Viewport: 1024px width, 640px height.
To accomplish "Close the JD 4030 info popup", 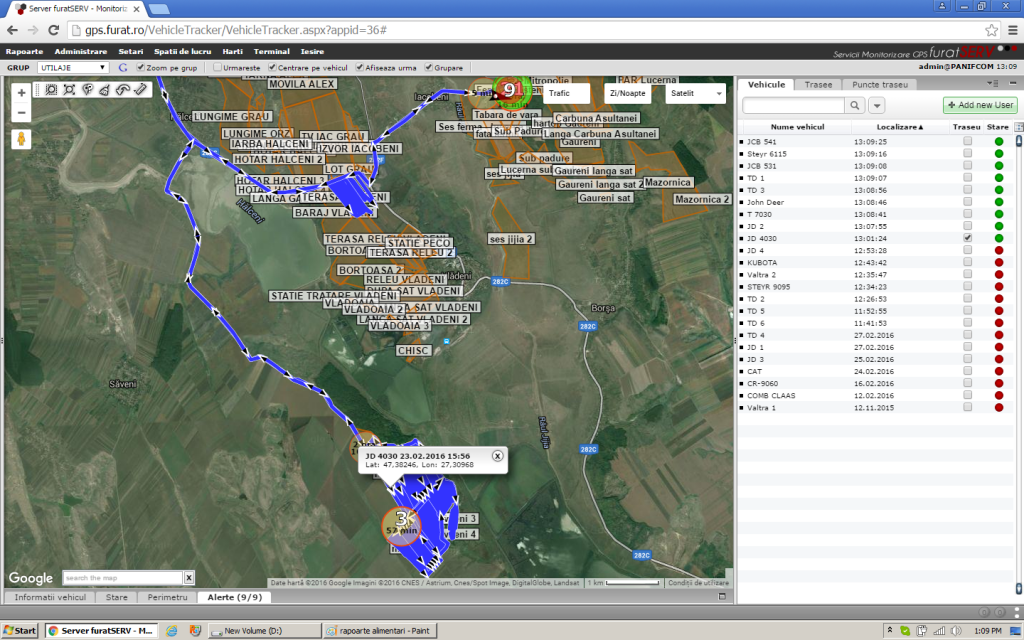I will pos(497,456).
